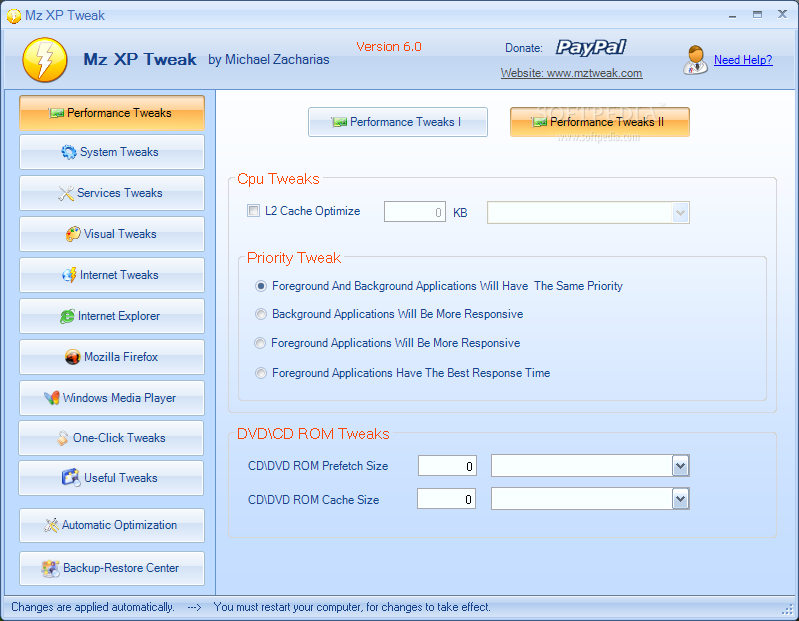
Task: Click the Automatic Optimization wand icon
Action: pyautogui.click(x=51, y=525)
